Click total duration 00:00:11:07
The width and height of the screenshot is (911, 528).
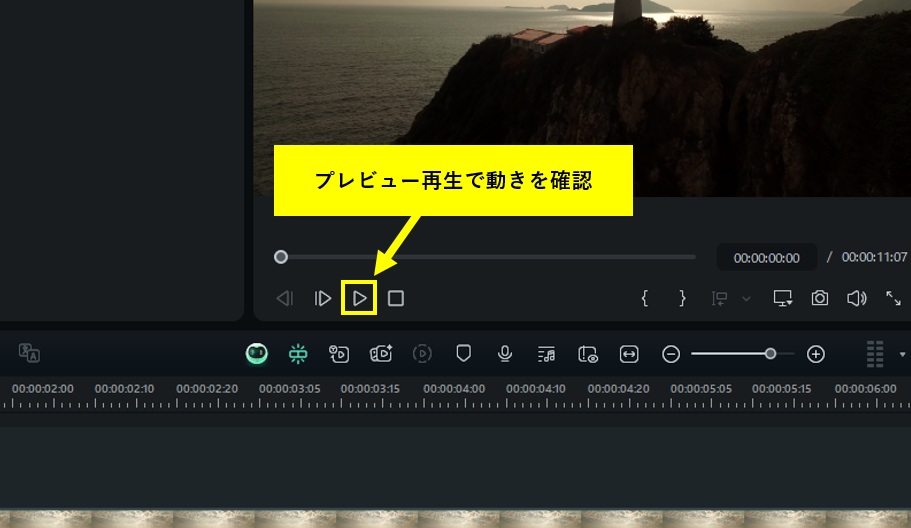(x=874, y=257)
